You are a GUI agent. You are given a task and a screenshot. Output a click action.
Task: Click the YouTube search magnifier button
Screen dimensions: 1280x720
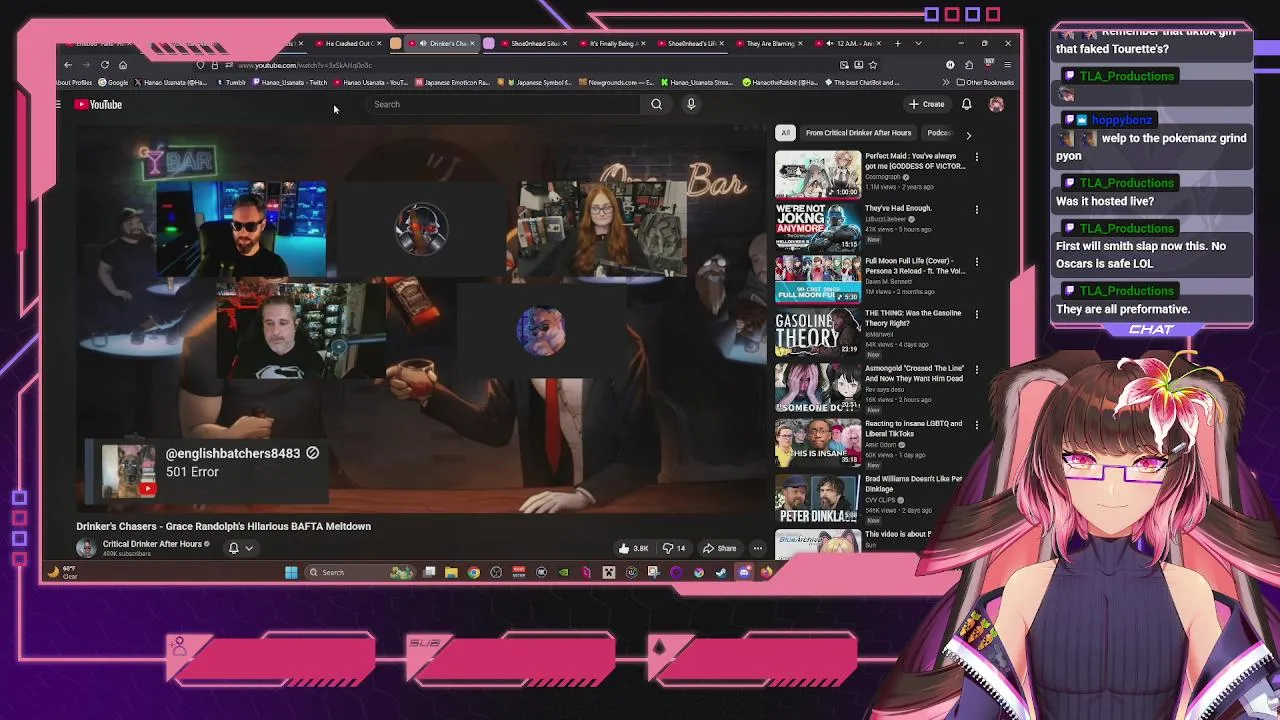click(x=656, y=104)
